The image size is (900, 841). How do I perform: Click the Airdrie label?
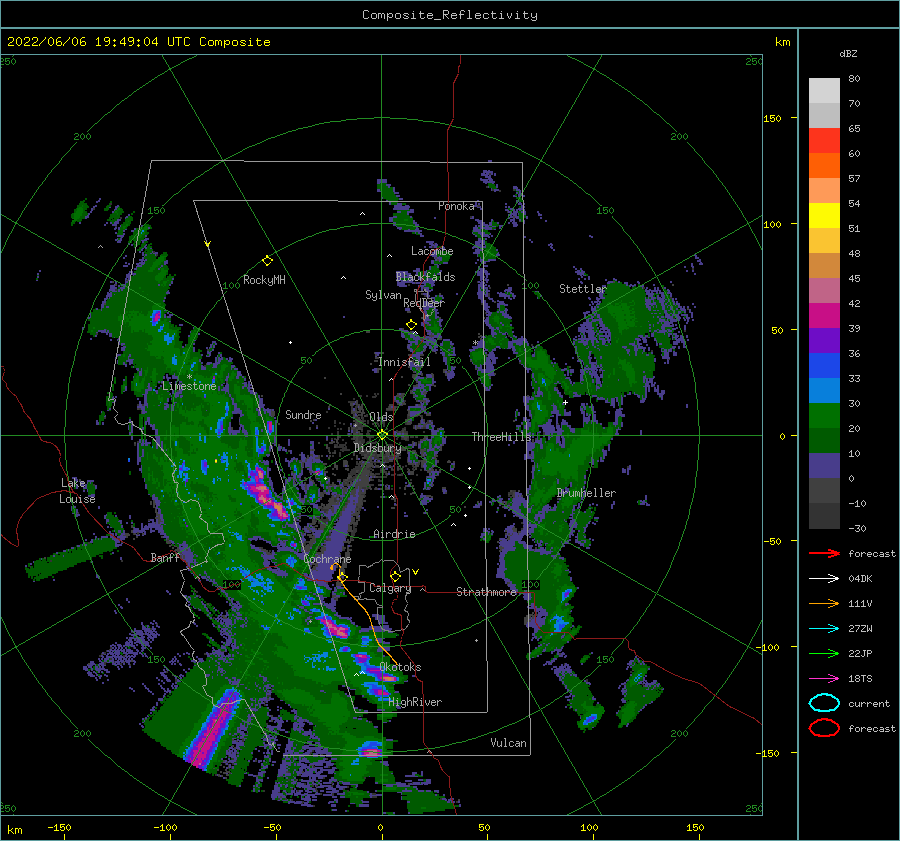(x=394, y=534)
